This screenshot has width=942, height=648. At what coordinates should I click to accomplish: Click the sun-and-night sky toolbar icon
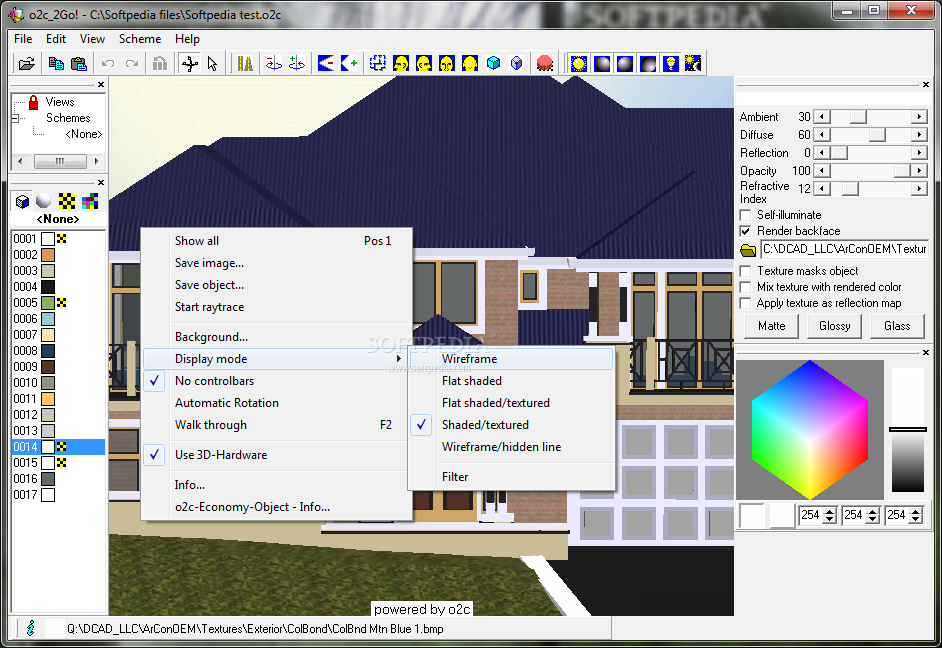click(x=693, y=63)
